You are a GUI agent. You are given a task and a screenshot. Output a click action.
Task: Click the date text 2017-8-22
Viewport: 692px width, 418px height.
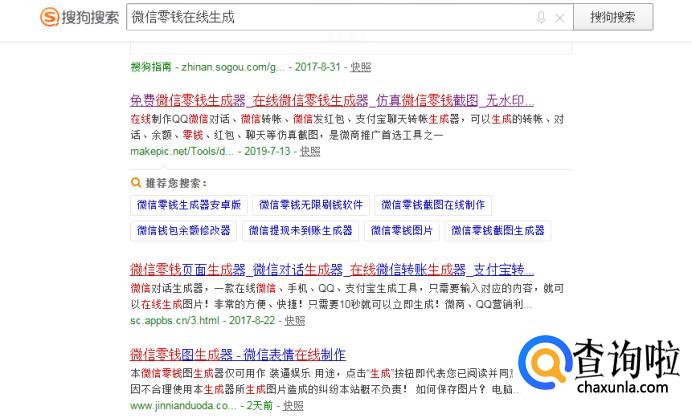pyautogui.click(x=252, y=320)
